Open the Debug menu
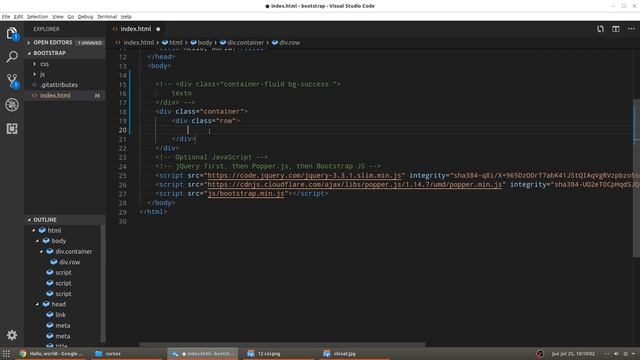 [x=85, y=17]
